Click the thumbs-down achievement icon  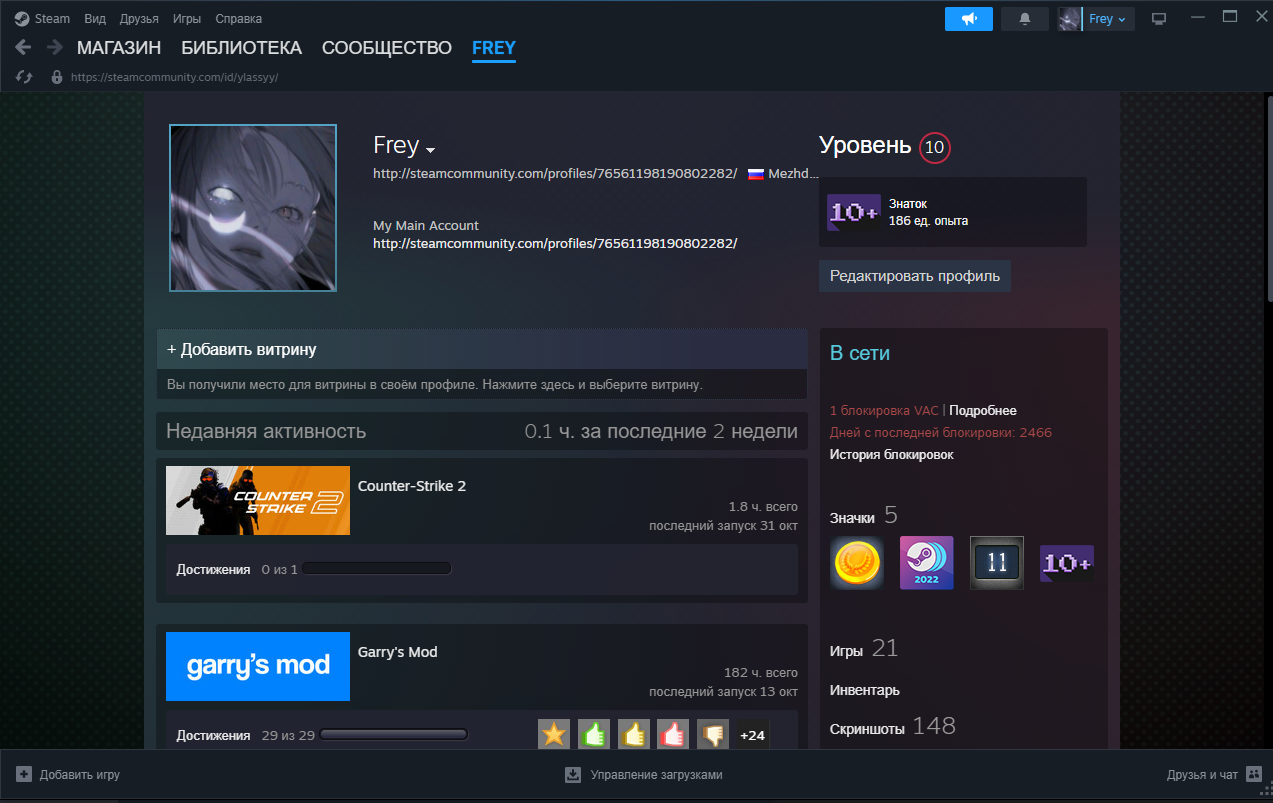[713, 735]
